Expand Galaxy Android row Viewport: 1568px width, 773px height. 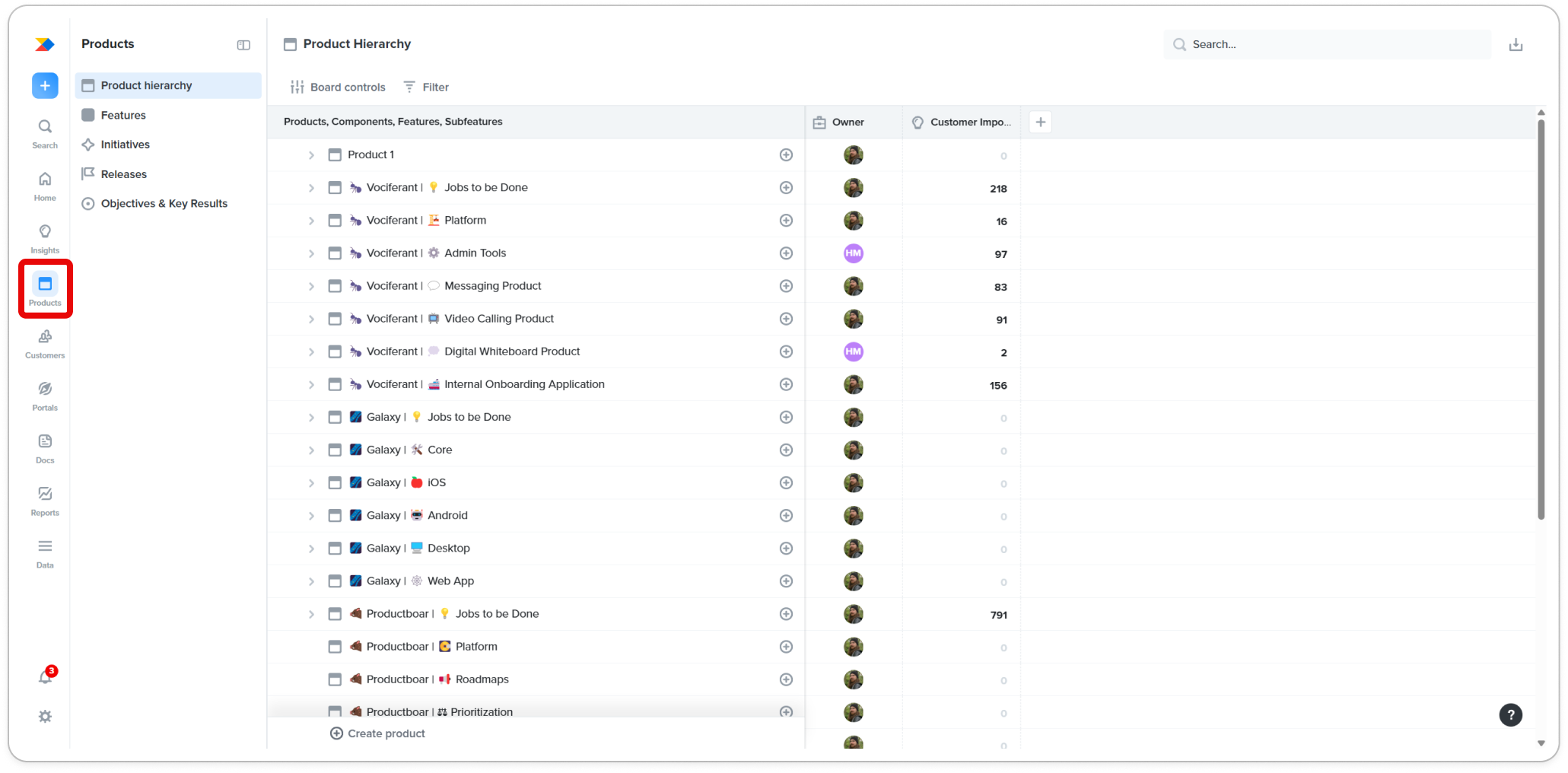tap(311, 516)
